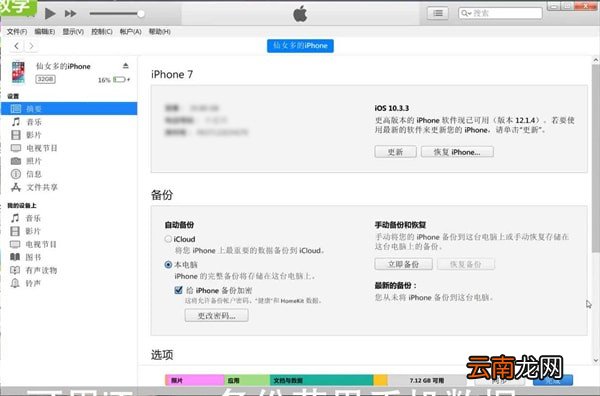Open the 帮助(H) menu
This screenshot has height=396, width=600.
click(x=160, y=32)
